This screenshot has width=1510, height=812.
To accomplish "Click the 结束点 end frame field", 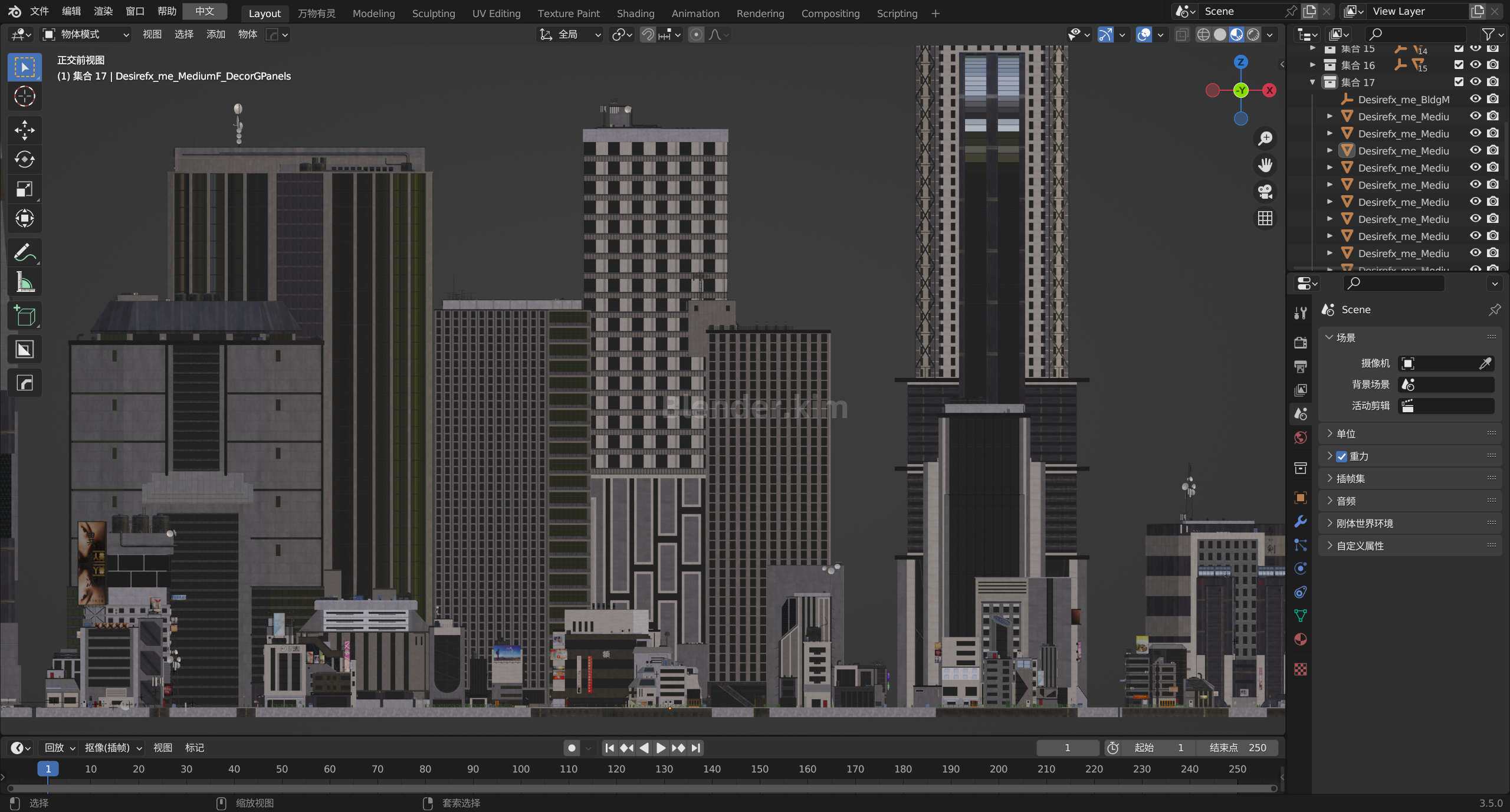I will coord(1237,748).
